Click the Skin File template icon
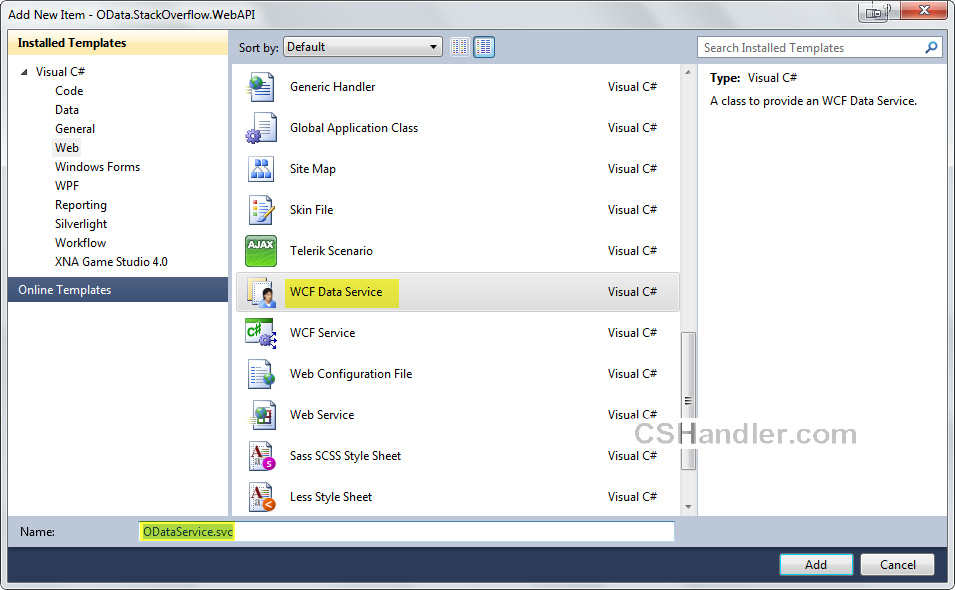 pyautogui.click(x=261, y=209)
